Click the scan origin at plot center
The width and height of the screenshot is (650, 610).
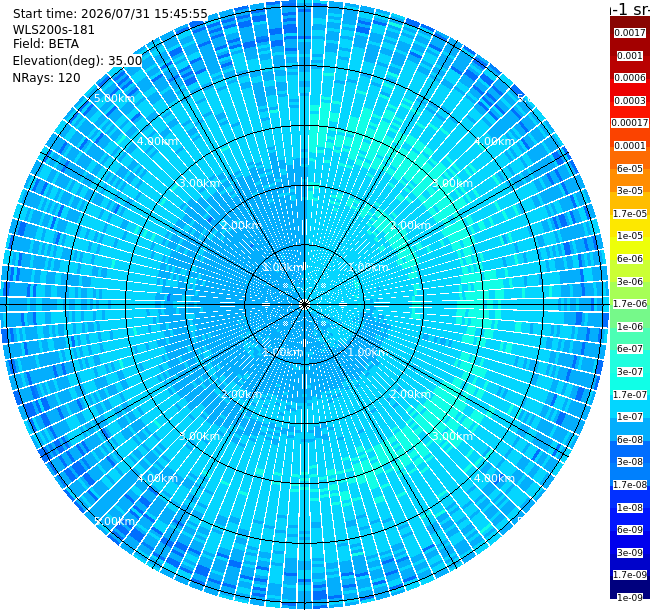[x=304, y=305]
